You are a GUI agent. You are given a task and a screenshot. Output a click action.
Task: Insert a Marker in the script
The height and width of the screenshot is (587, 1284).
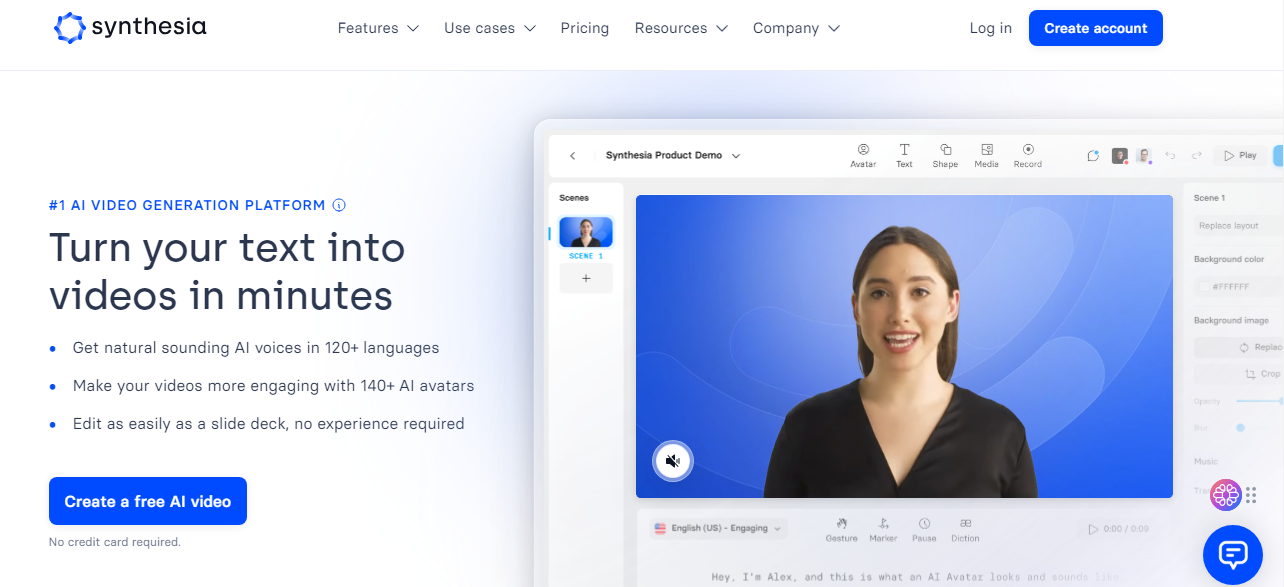tap(883, 530)
